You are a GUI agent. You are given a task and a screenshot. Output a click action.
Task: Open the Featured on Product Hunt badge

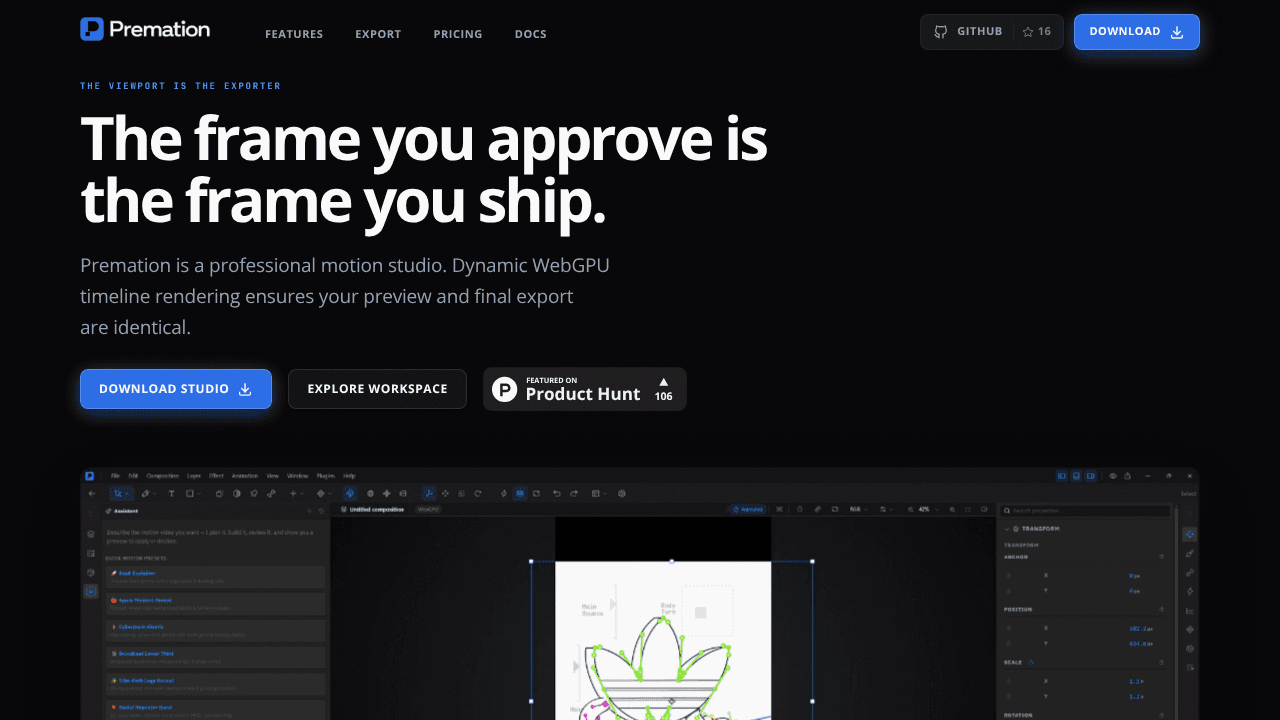point(585,389)
